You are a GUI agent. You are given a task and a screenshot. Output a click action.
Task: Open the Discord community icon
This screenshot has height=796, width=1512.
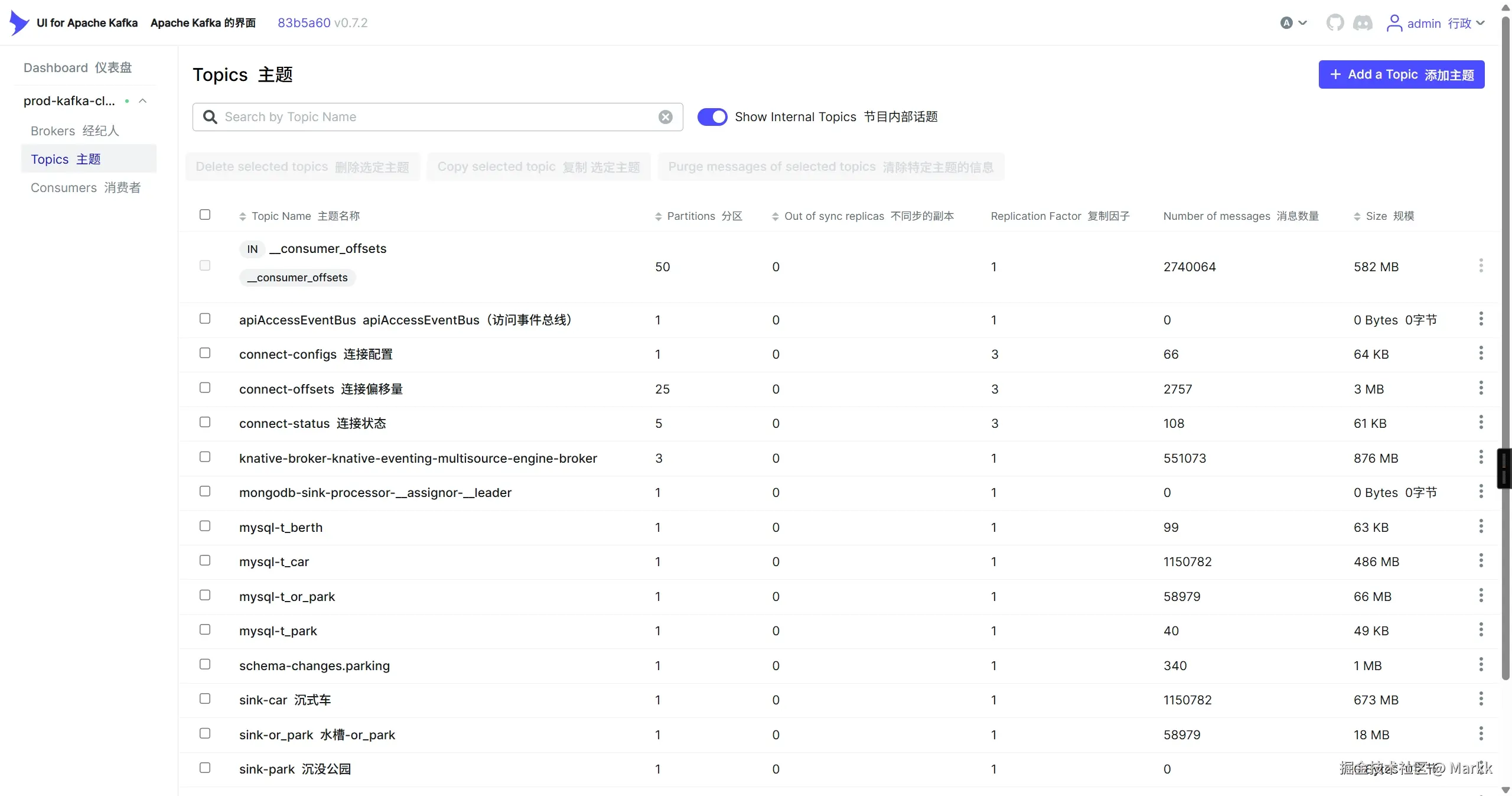click(x=1363, y=23)
